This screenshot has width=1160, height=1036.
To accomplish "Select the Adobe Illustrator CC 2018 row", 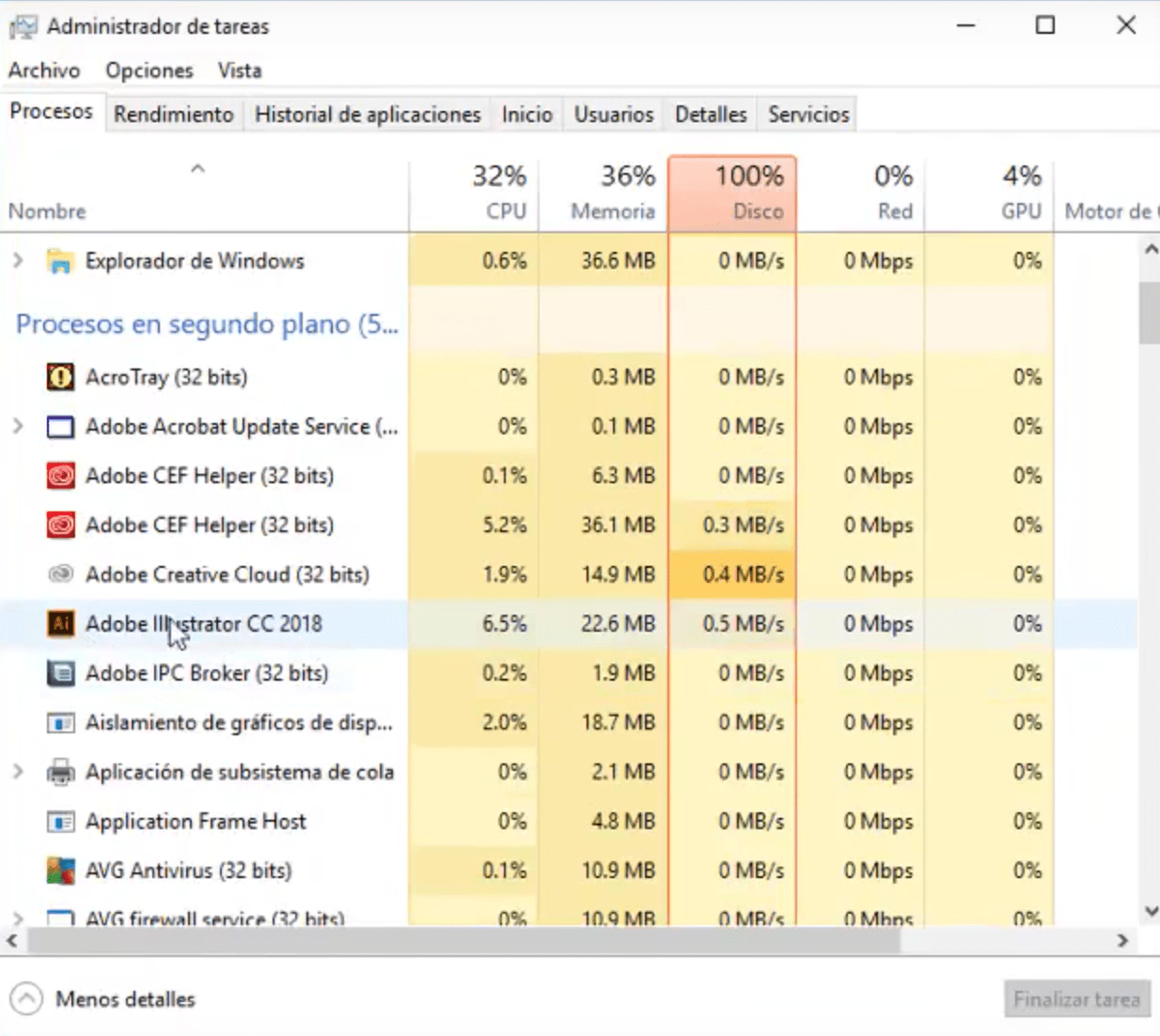I will click(569, 623).
